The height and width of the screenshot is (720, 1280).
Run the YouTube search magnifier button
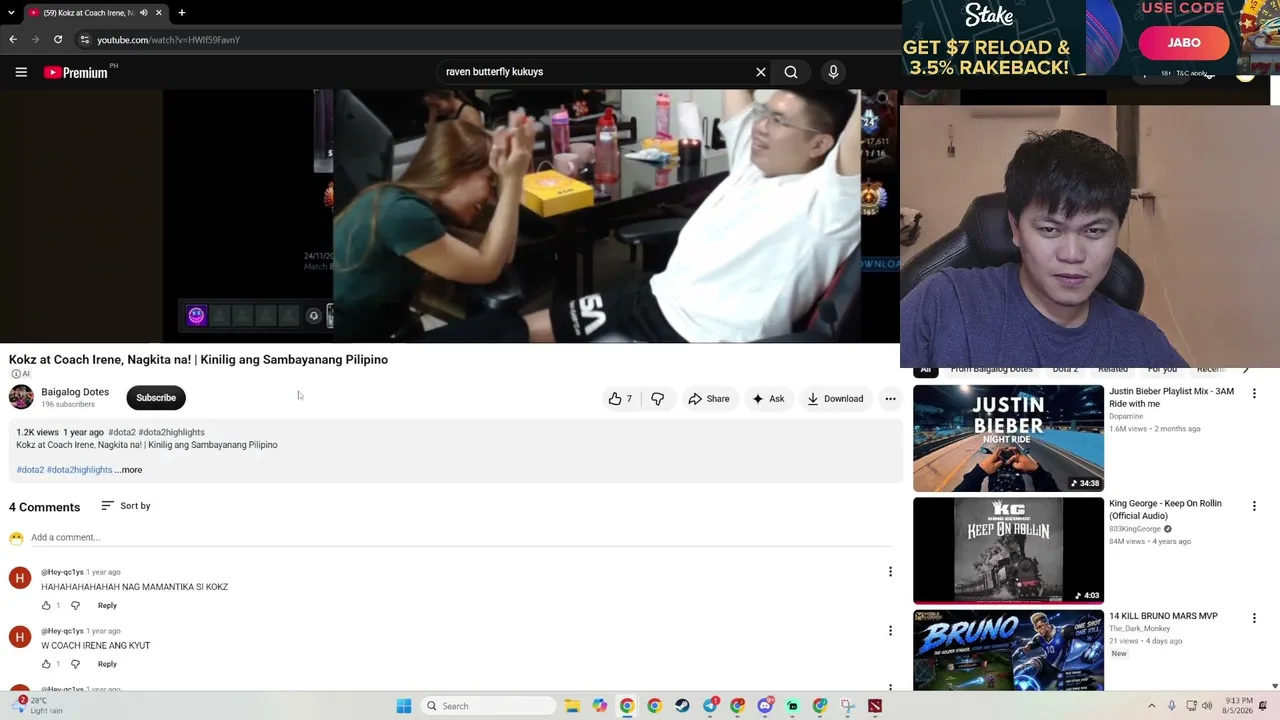[791, 72]
